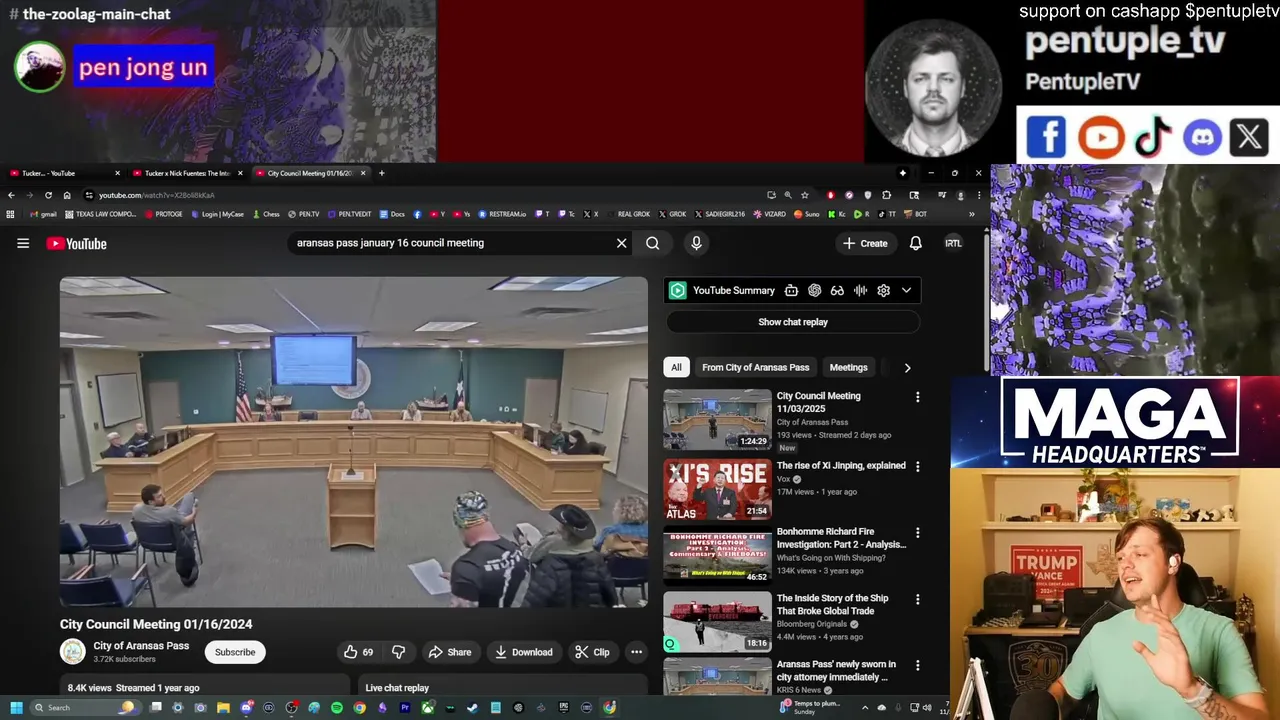The height and width of the screenshot is (720, 1280).
Task: Open options for The rise of Xi Jinping
Action: 917,466
